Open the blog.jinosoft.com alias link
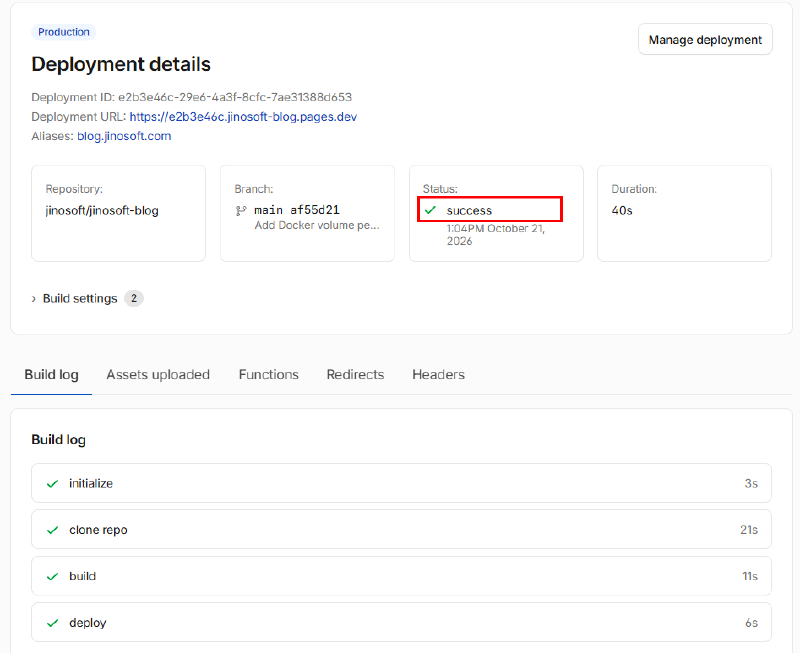 [124, 136]
